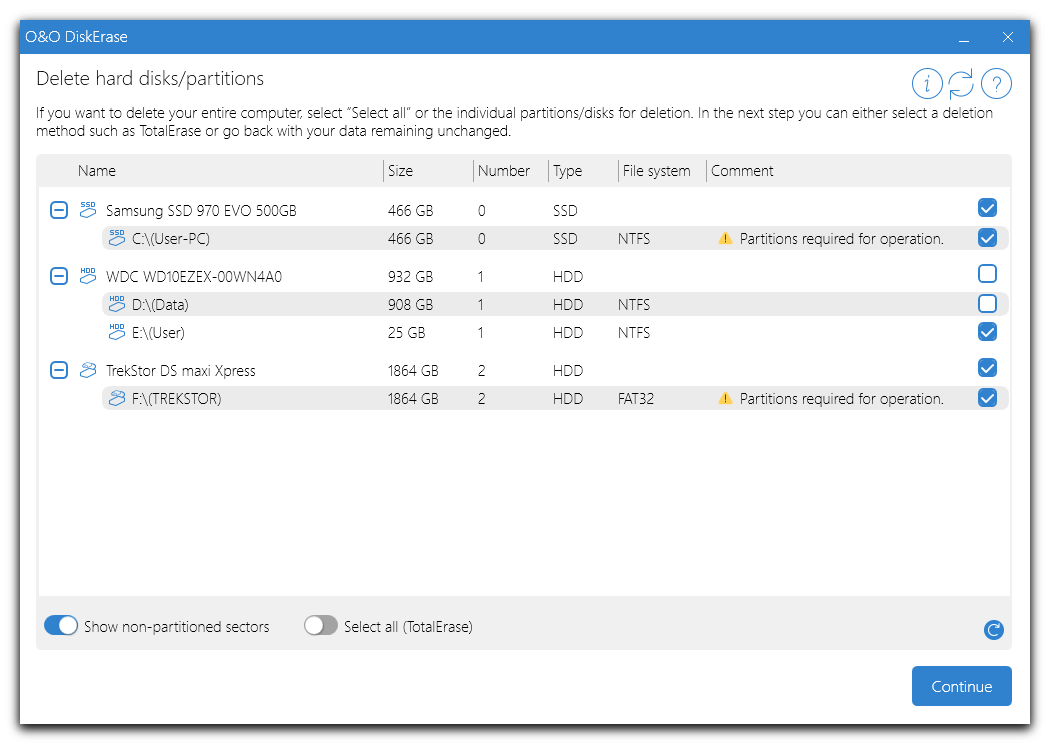The width and height of the screenshot is (1050, 744).
Task: Click the Samsung SSD 970 EVO drive icon
Action: (88, 210)
